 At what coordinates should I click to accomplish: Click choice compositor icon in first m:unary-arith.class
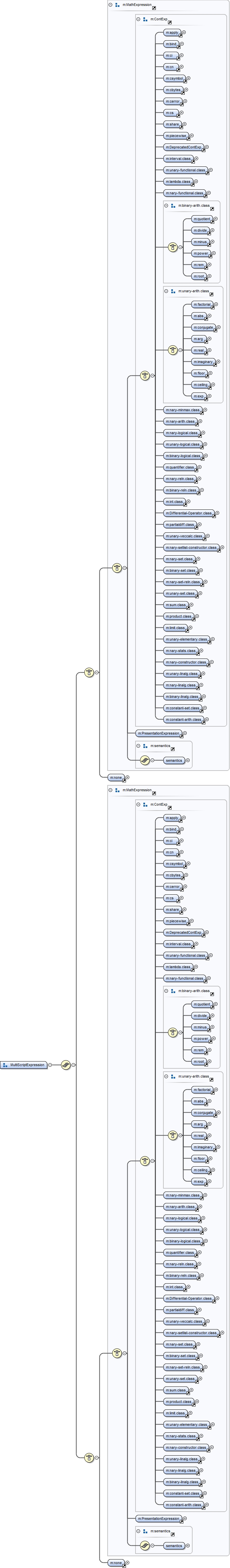click(x=173, y=350)
